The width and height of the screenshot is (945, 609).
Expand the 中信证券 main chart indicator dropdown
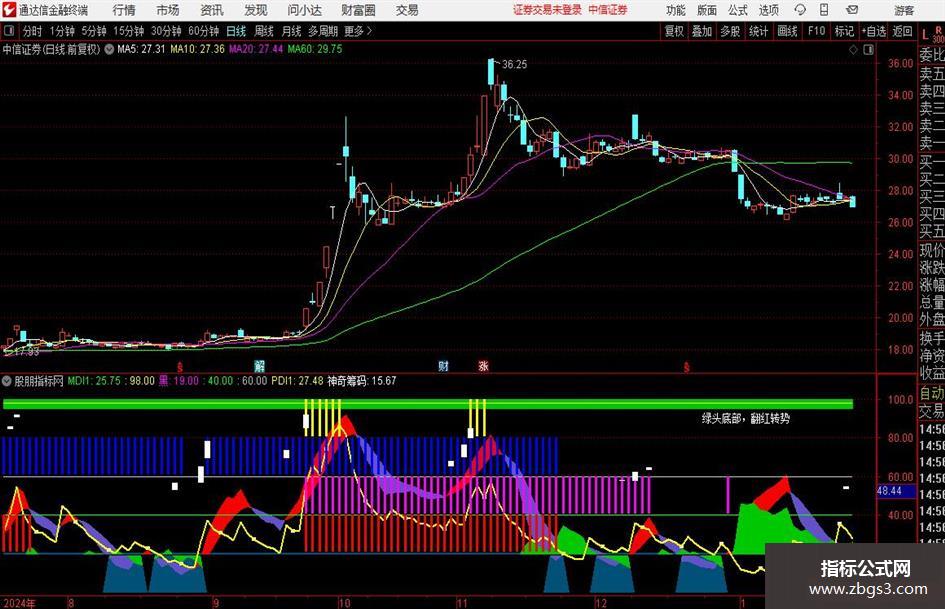pos(109,49)
